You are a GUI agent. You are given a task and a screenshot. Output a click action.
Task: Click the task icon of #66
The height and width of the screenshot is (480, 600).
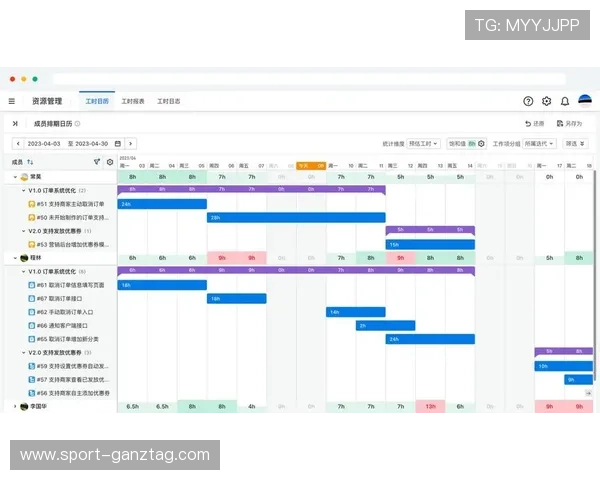click(32, 325)
